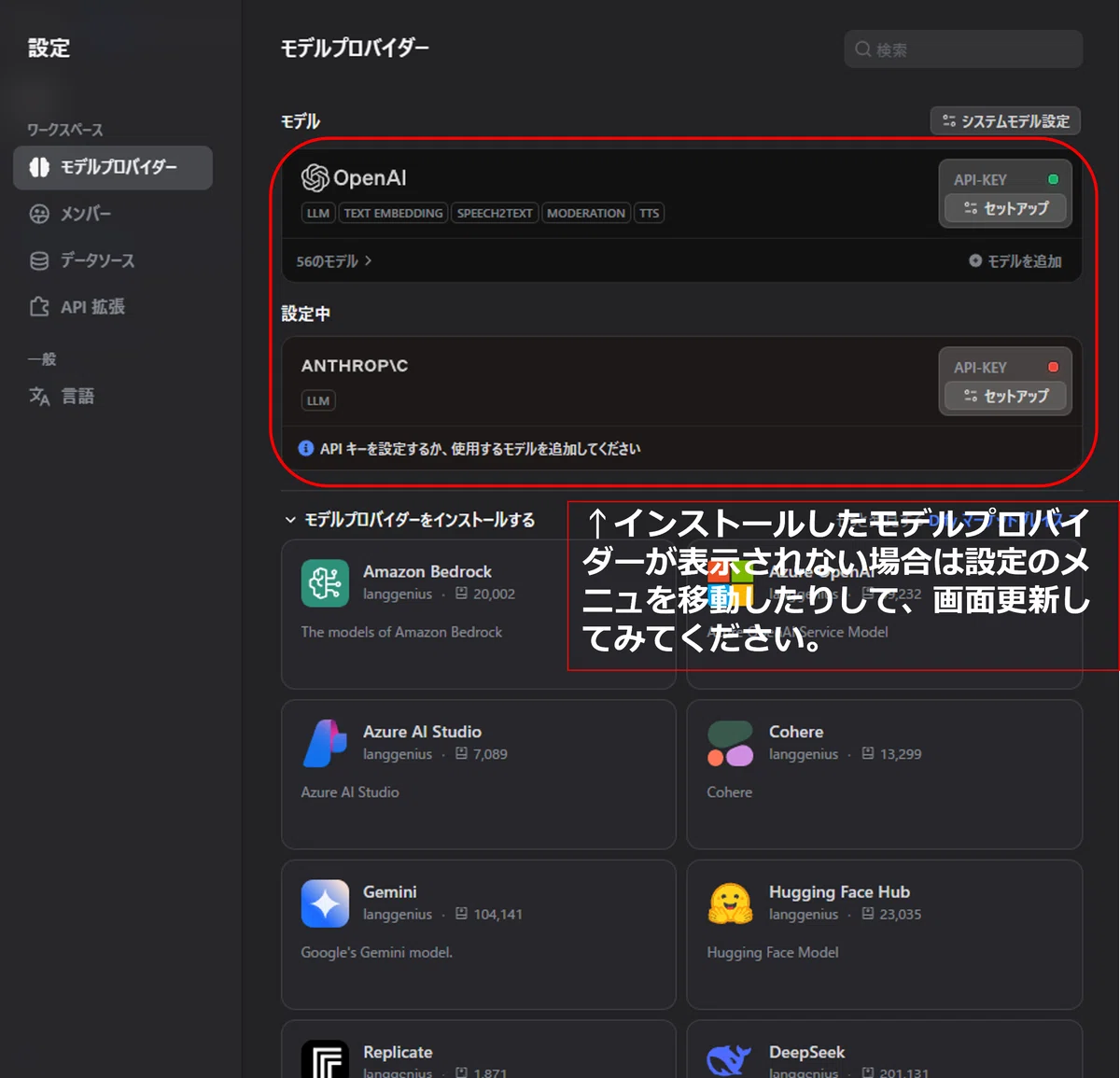Click the translate icon beside 言語
1120x1078 pixels.
(39, 397)
